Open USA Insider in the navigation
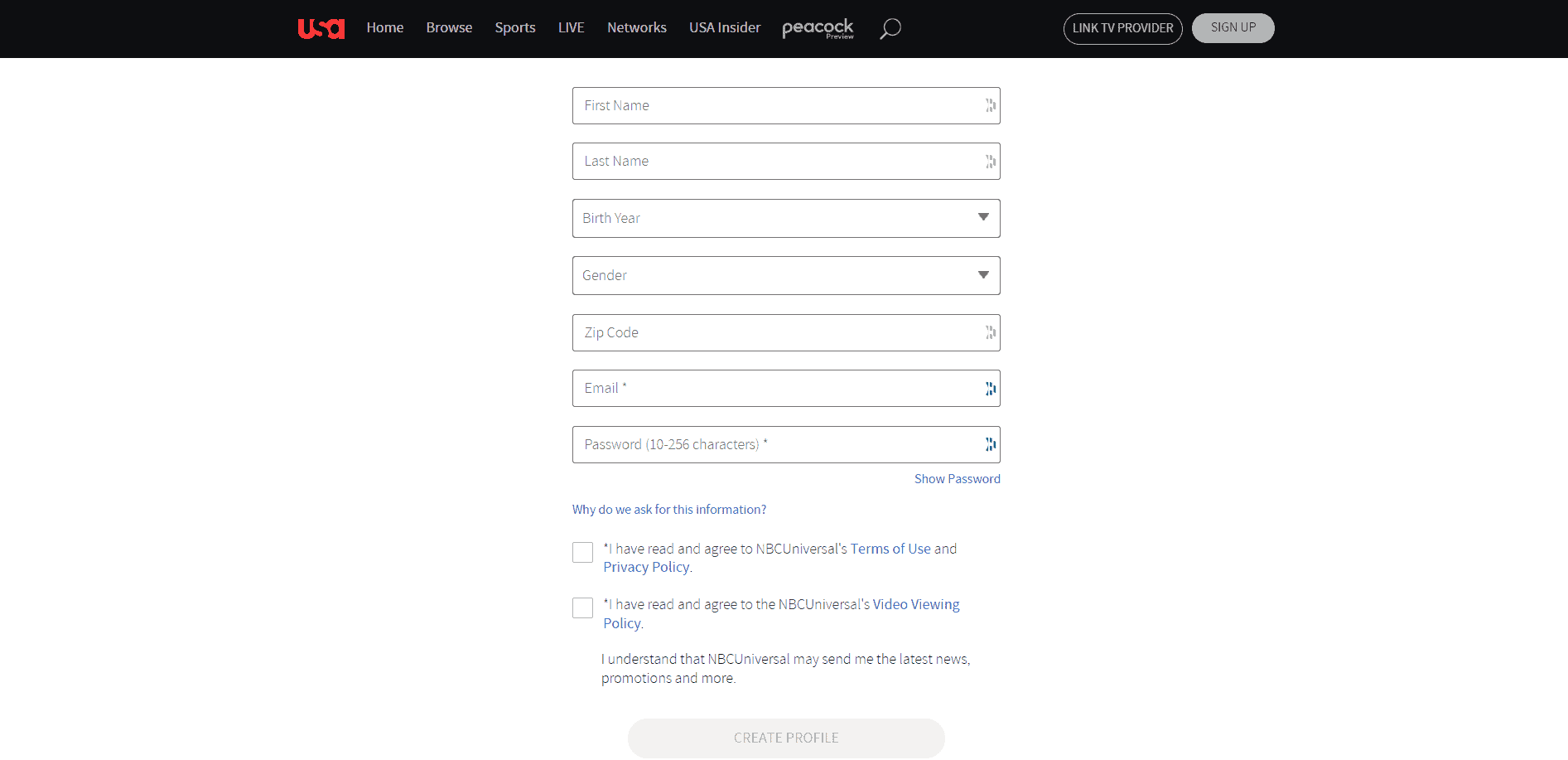This screenshot has height=760, width=1568. [725, 27]
